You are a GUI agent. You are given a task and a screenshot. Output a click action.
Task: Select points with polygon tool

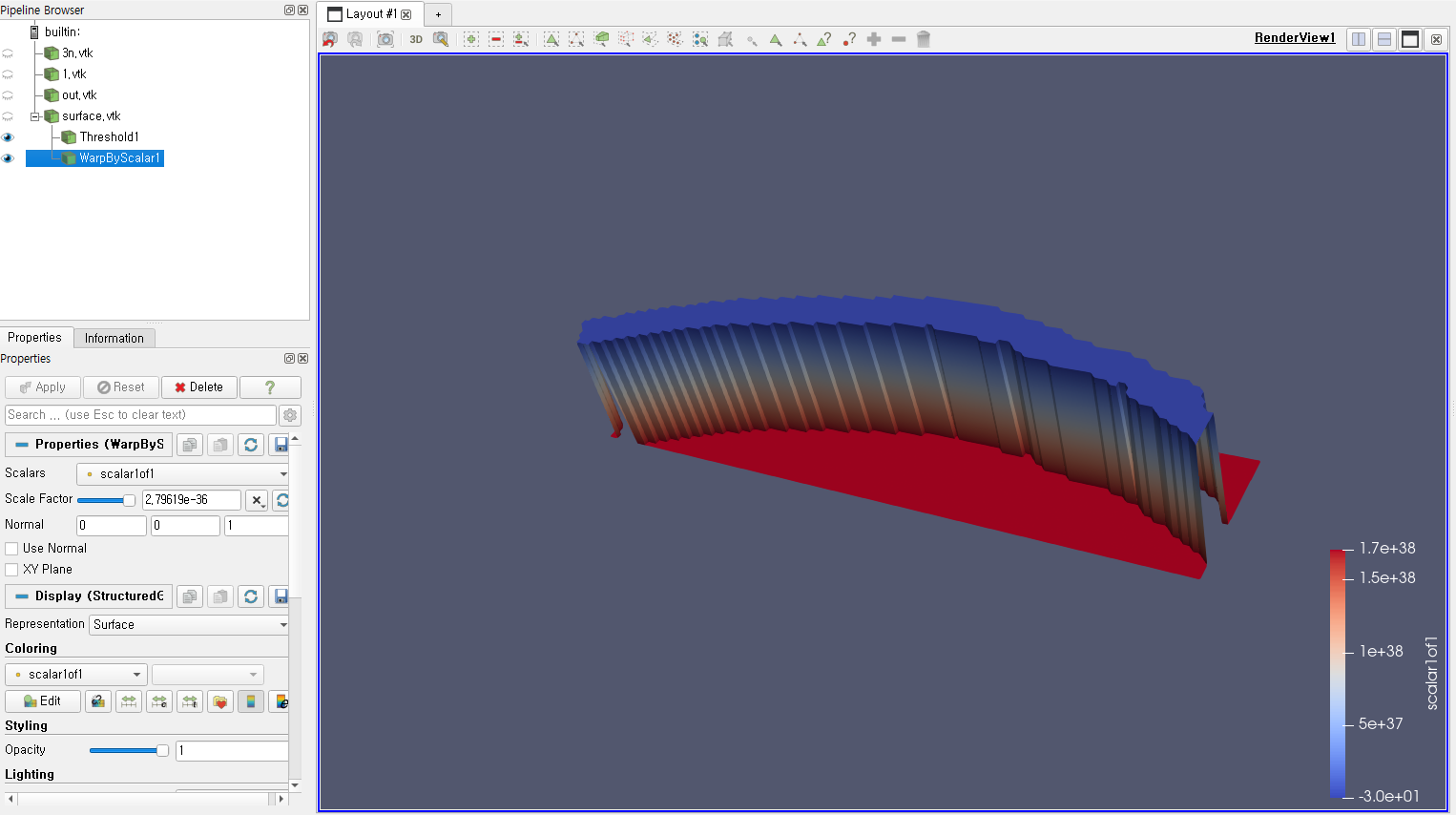(x=676, y=39)
